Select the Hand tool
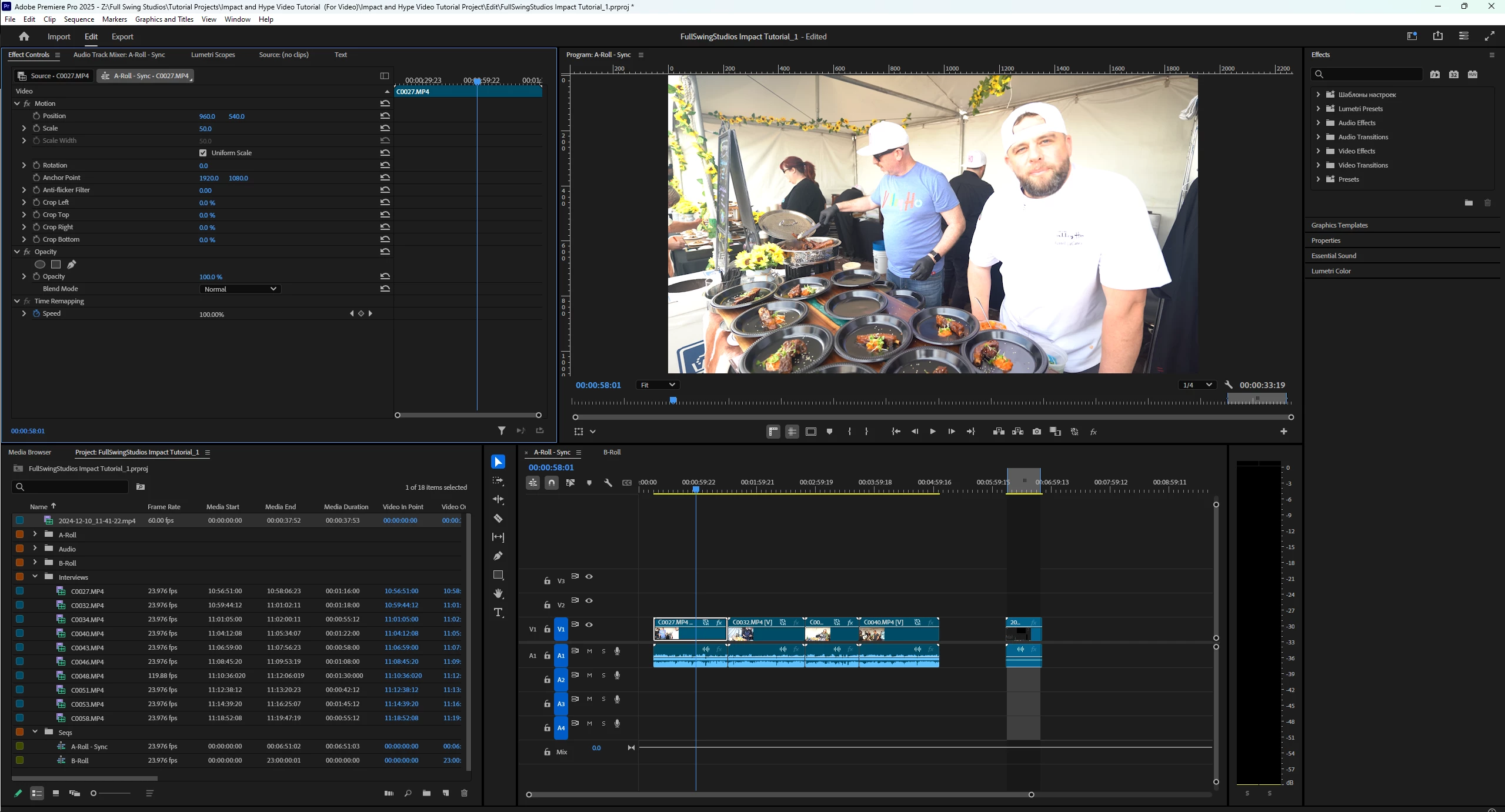Viewport: 1505px width, 812px height. [x=498, y=593]
